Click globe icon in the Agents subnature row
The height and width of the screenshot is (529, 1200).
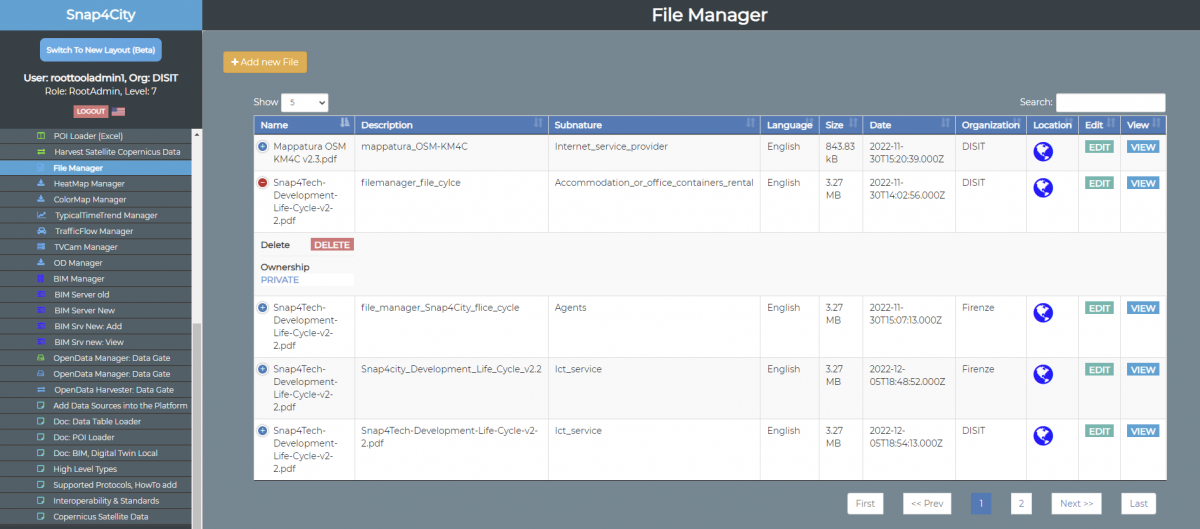click(x=1043, y=313)
